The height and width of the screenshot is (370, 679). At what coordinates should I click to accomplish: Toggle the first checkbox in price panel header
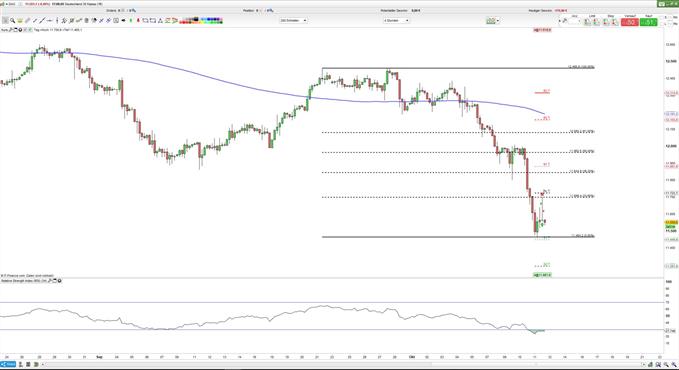pyautogui.click(x=25, y=30)
